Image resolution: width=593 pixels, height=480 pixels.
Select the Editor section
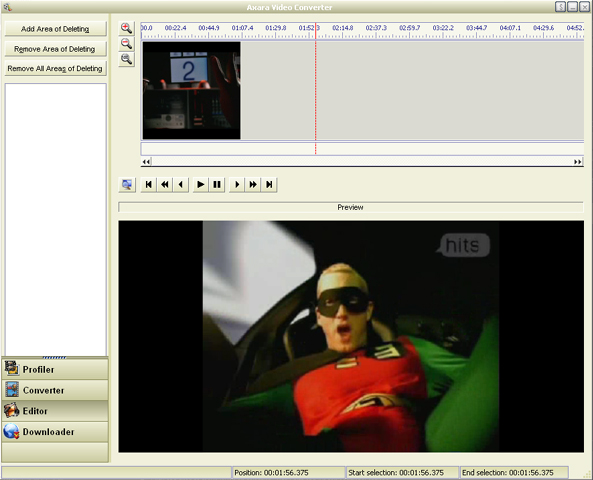(55, 411)
